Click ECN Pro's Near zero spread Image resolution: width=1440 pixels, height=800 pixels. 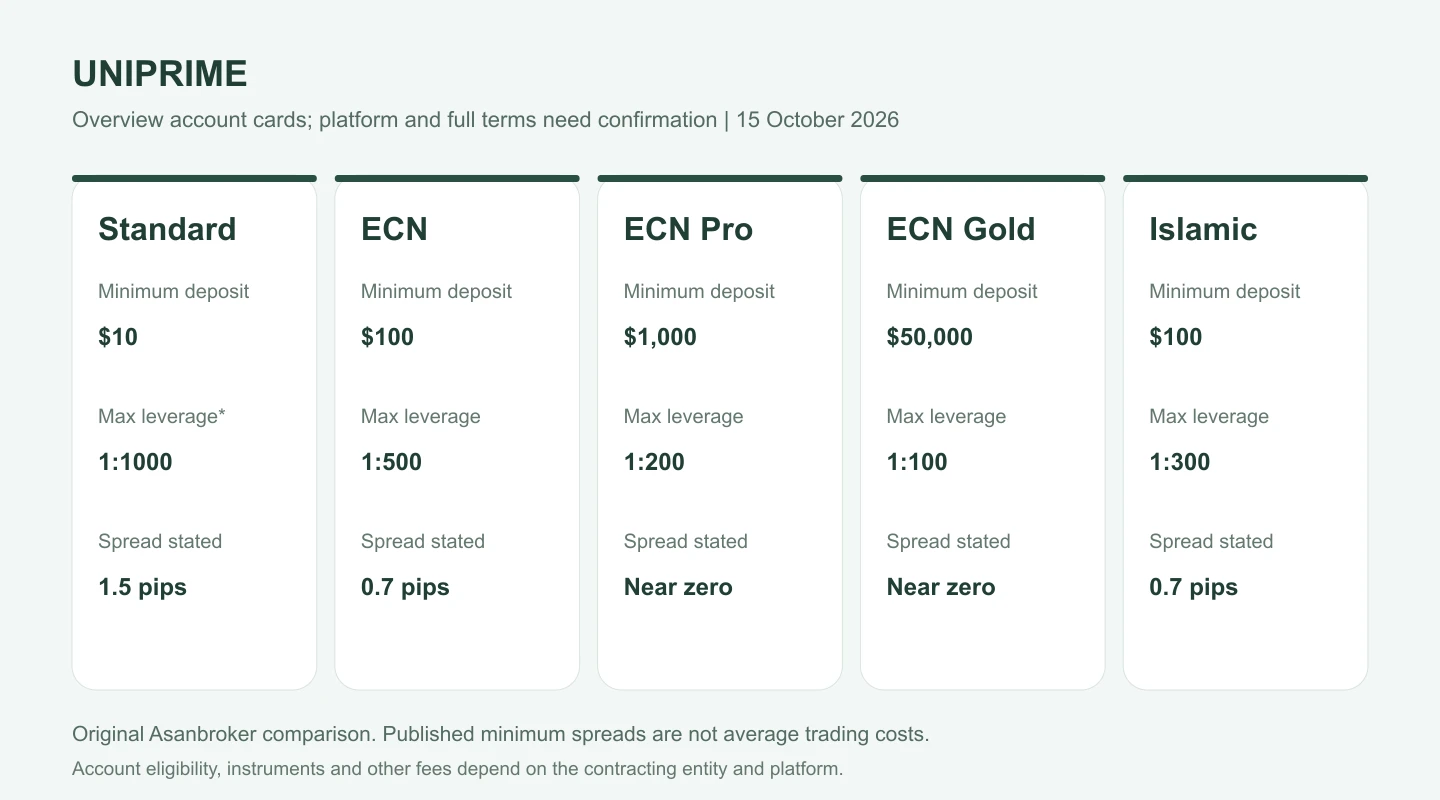pos(678,587)
